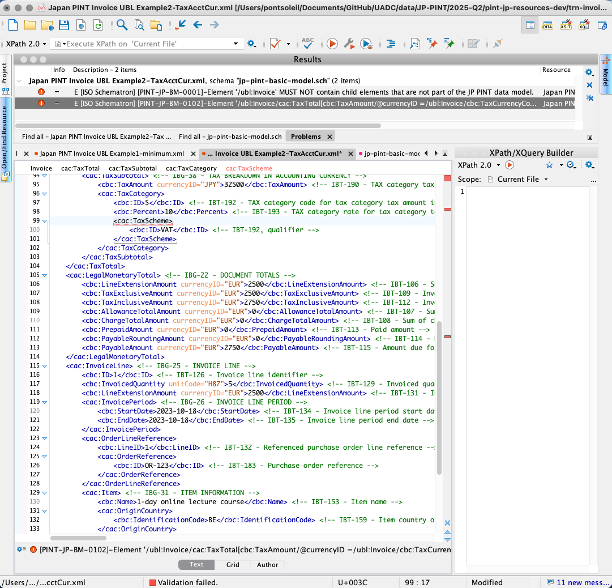Open favorites star in XPath Builder

point(550,165)
